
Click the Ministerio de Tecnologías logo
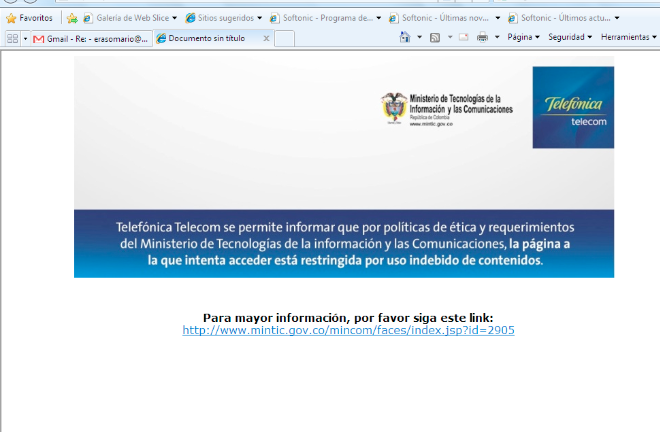point(447,109)
